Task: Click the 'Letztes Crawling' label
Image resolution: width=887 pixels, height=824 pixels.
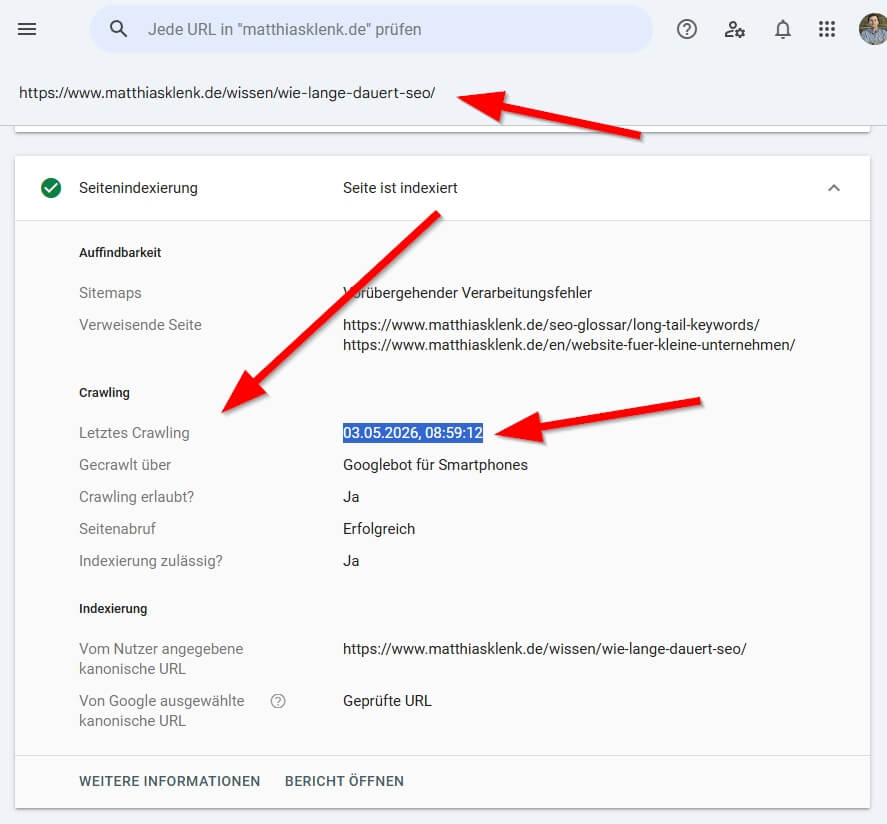Action: click(134, 433)
